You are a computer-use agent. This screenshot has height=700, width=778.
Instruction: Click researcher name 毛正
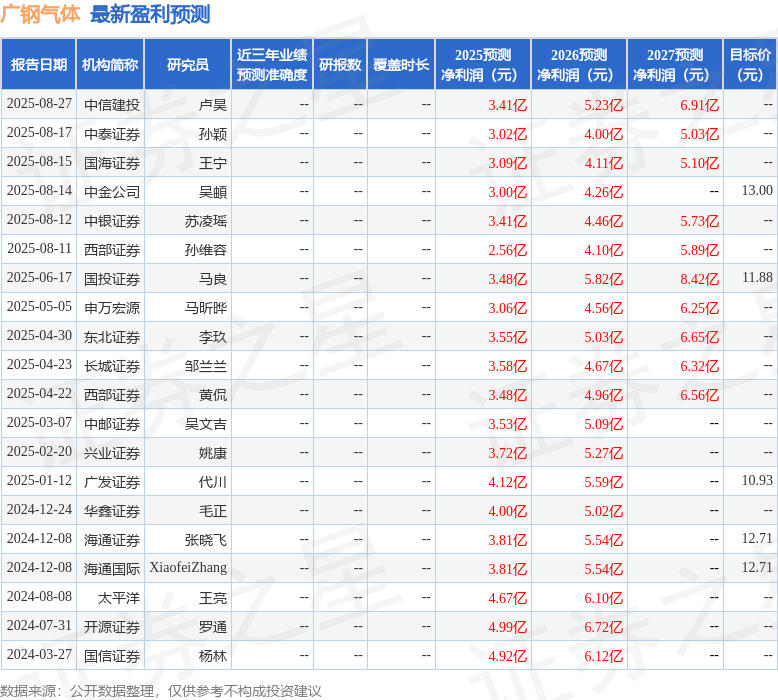(213, 511)
